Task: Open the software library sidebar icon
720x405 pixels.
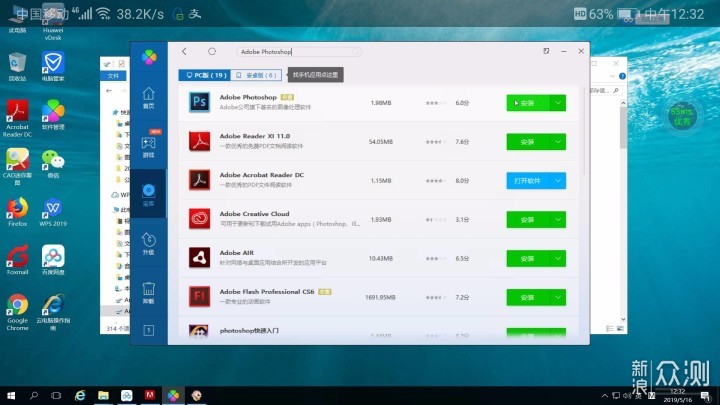Action: pyautogui.click(x=148, y=195)
